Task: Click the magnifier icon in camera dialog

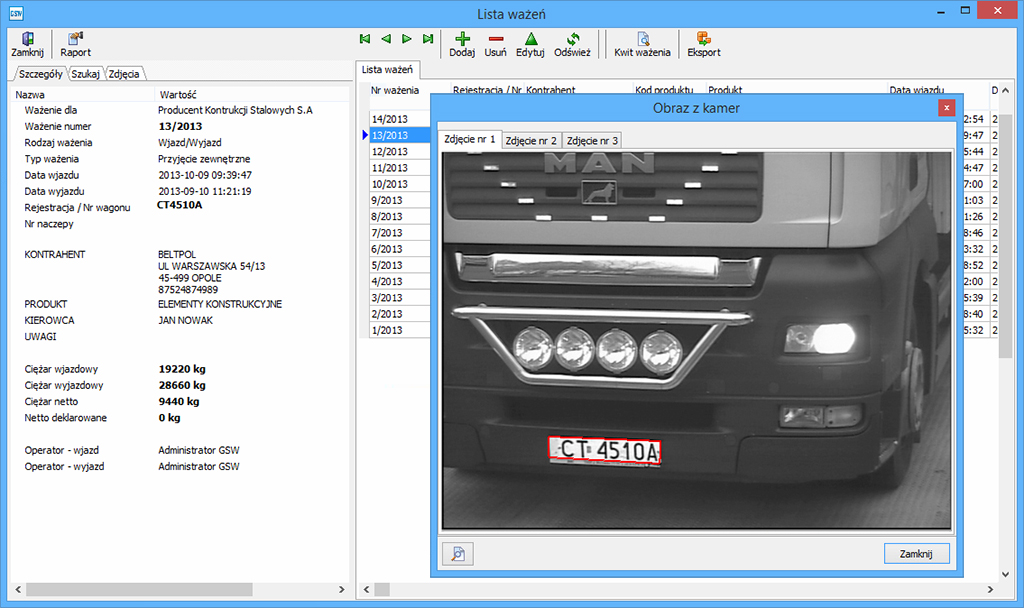Action: coord(457,554)
